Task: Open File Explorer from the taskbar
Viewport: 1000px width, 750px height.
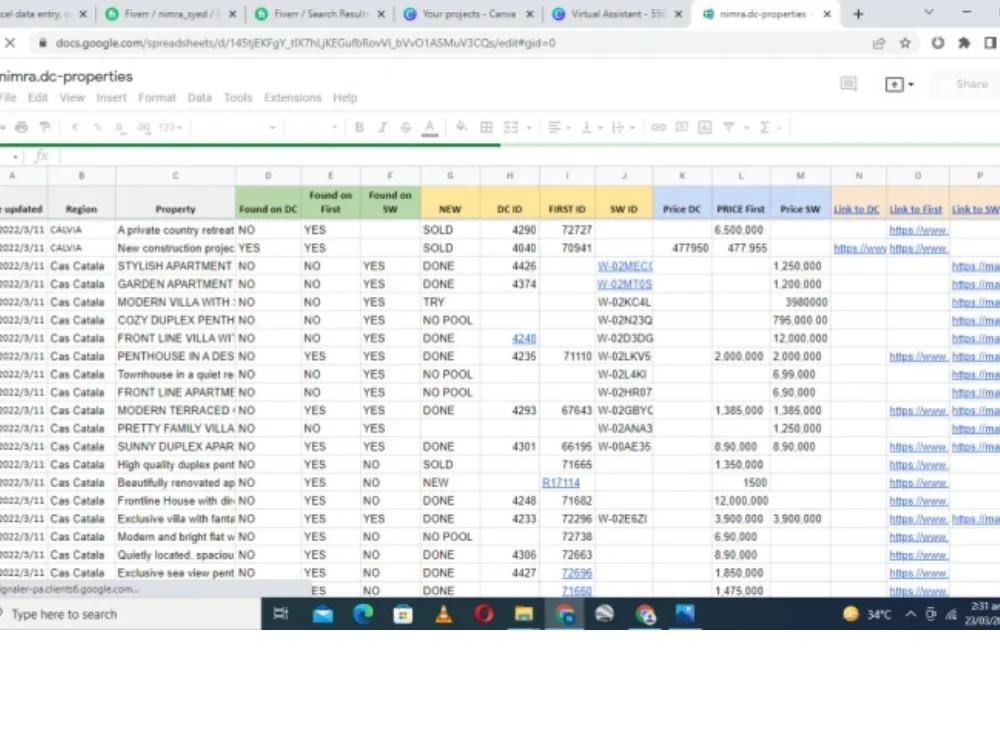Action: tap(524, 614)
